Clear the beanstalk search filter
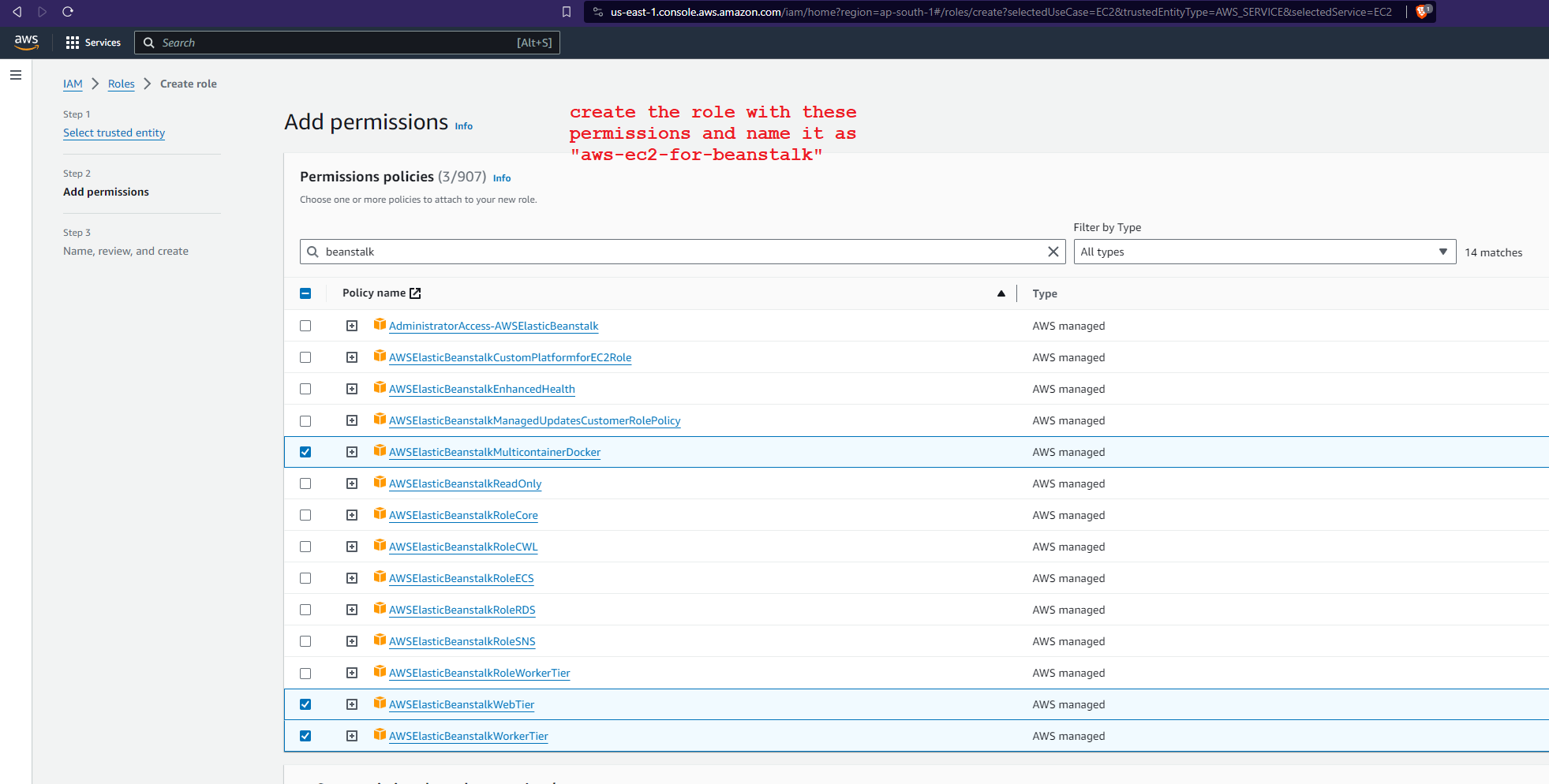The height and width of the screenshot is (784, 1549). click(1053, 252)
